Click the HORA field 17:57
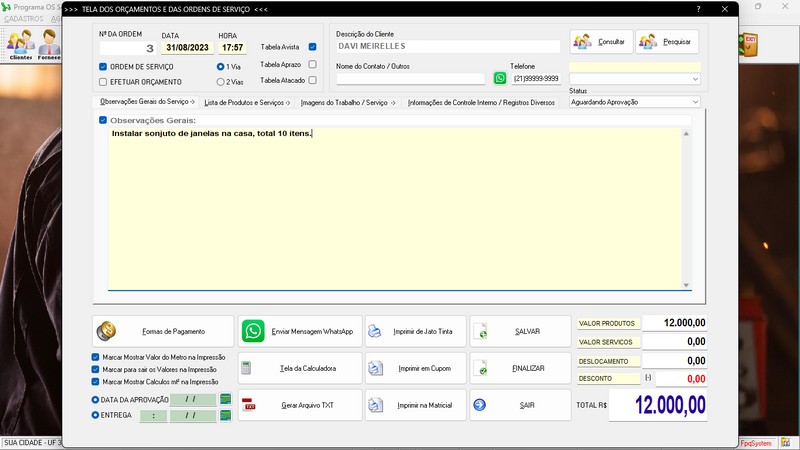 coord(233,47)
